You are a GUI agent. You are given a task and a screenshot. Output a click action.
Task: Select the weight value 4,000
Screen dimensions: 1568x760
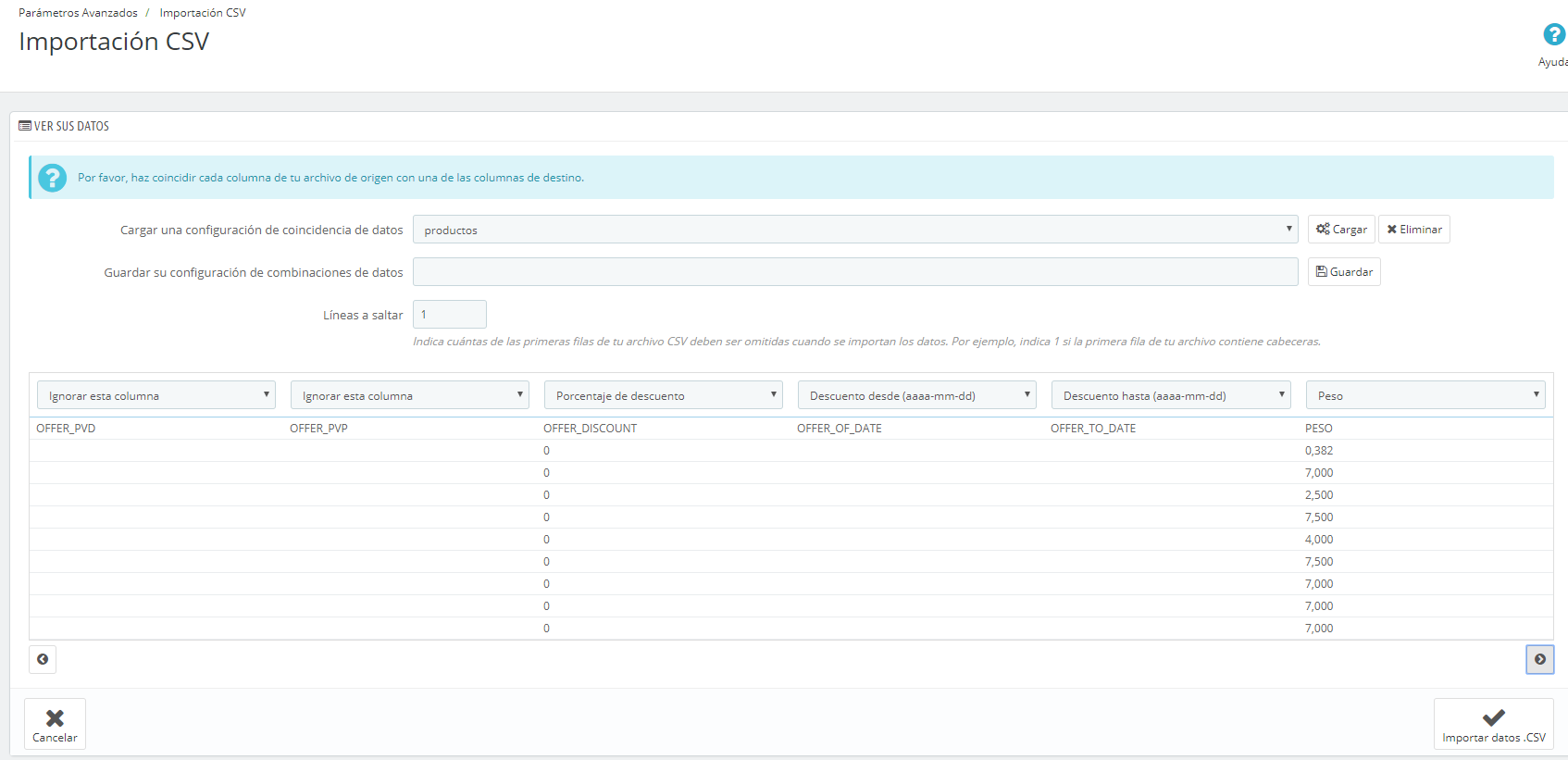click(x=1319, y=540)
